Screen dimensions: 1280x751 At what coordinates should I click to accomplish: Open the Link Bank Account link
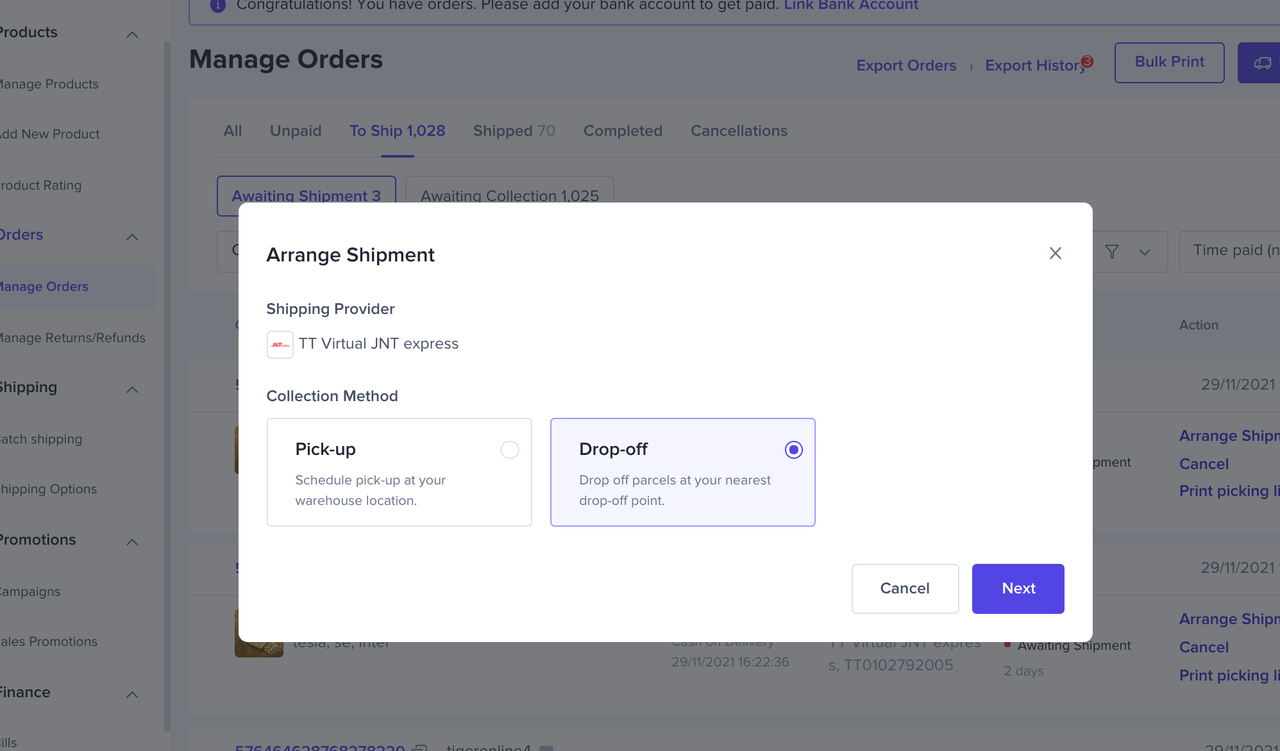coord(850,6)
